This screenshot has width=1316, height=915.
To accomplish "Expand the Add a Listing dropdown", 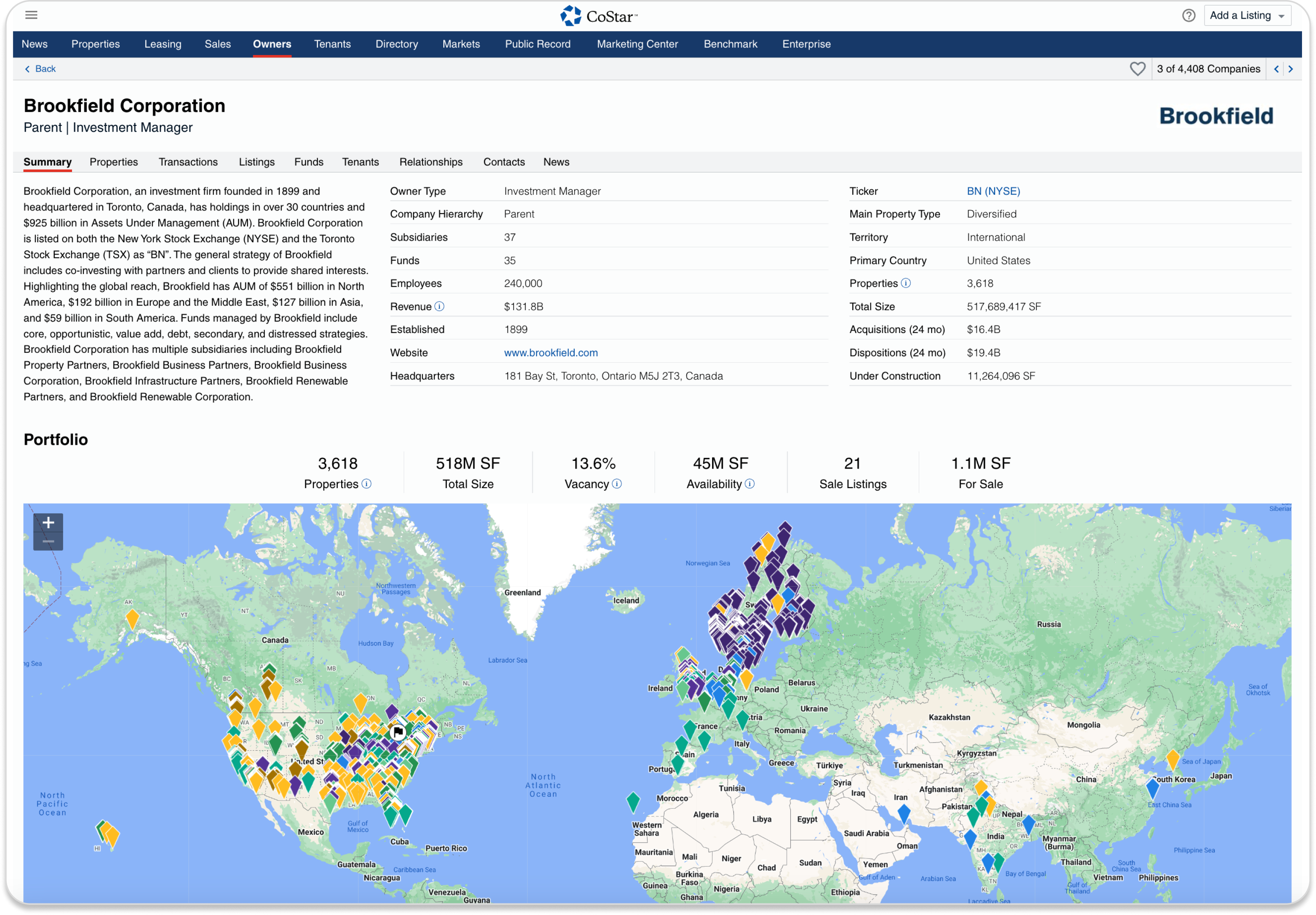I will pyautogui.click(x=1247, y=16).
